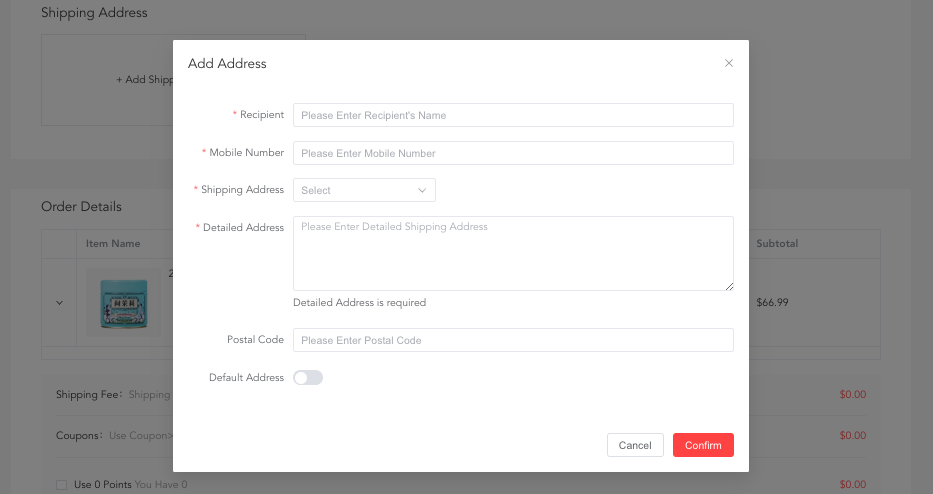
Task: Open the Shipping Address Select dropdown
Action: point(364,190)
